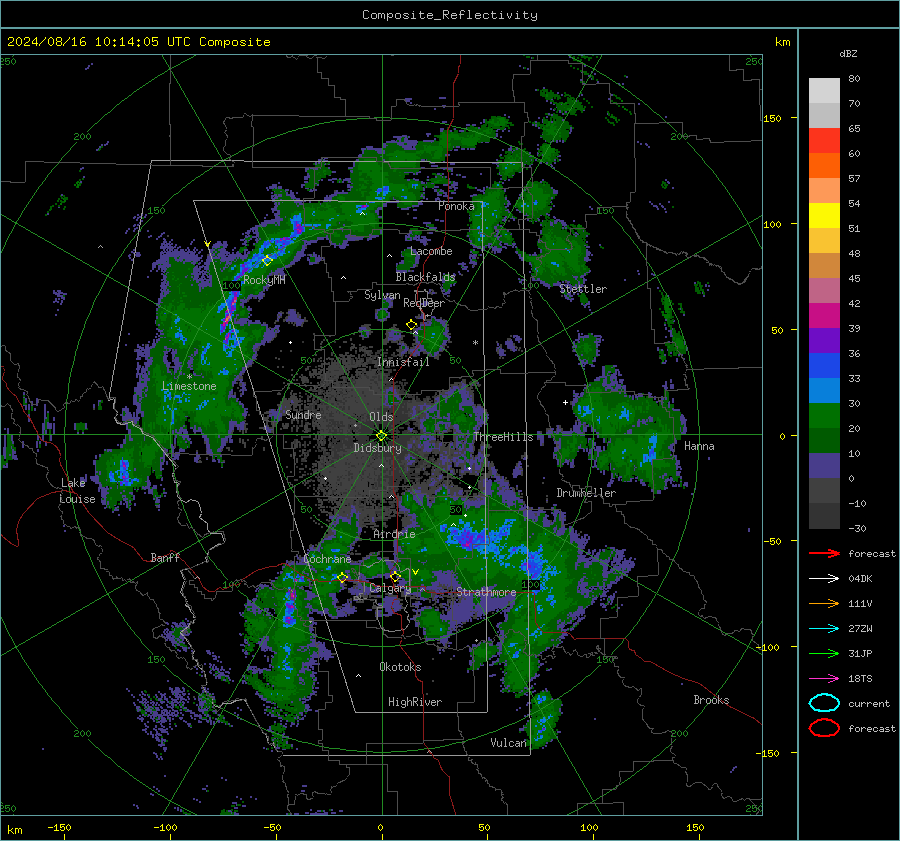
Task: Click the red forecast ellipse icon
Action: (824, 728)
